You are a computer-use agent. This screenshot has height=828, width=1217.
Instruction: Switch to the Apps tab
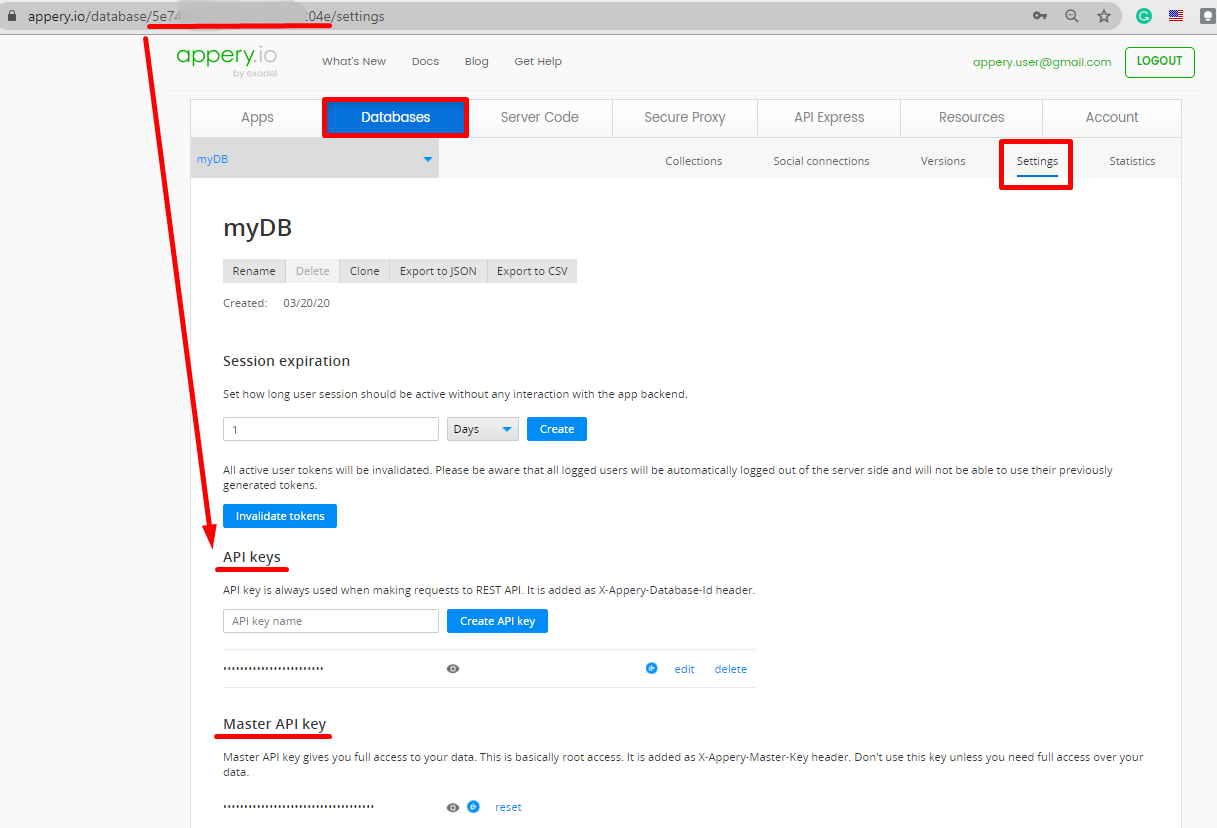click(x=257, y=117)
